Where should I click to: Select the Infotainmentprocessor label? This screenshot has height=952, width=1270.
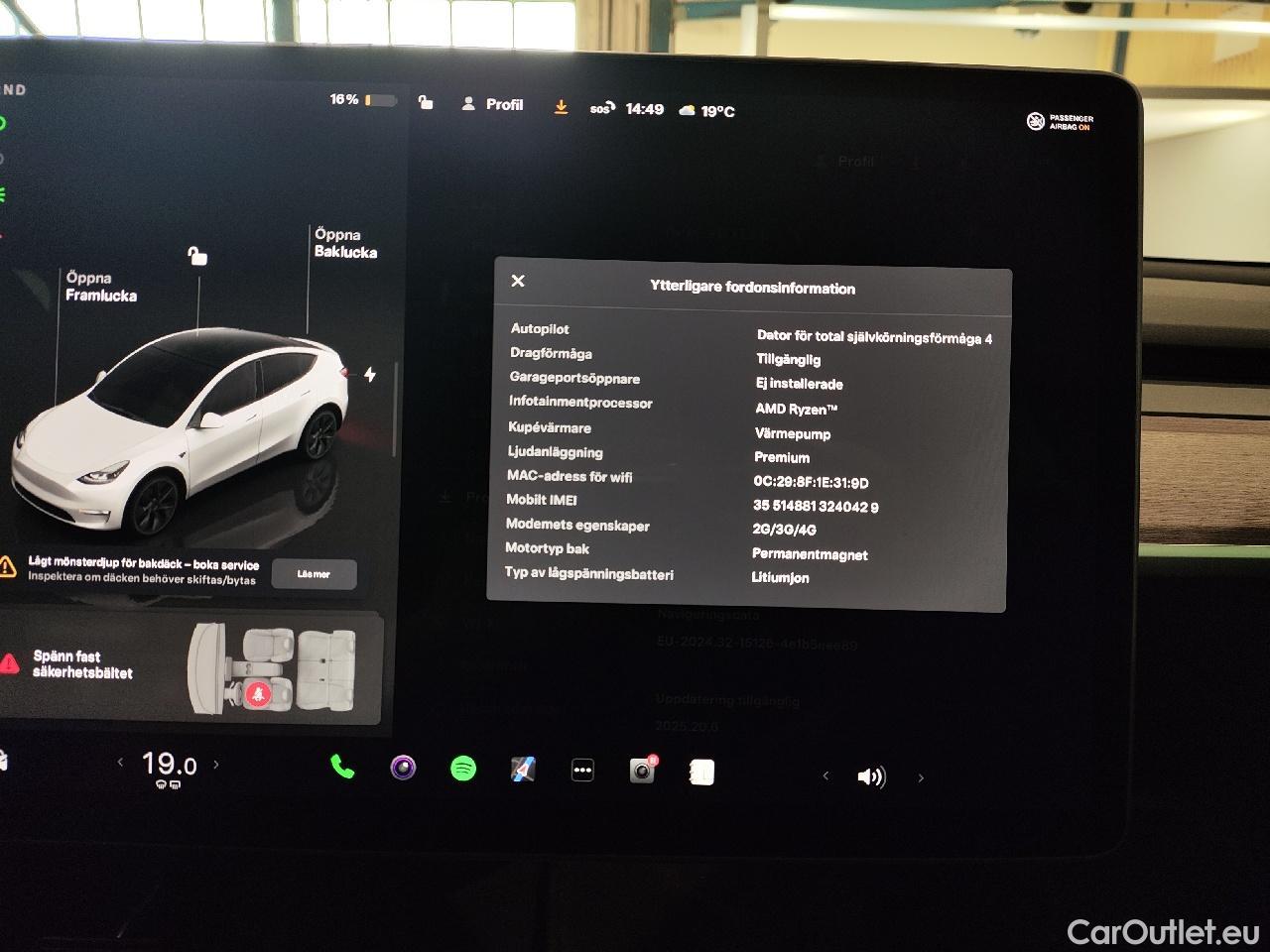pyautogui.click(x=580, y=403)
